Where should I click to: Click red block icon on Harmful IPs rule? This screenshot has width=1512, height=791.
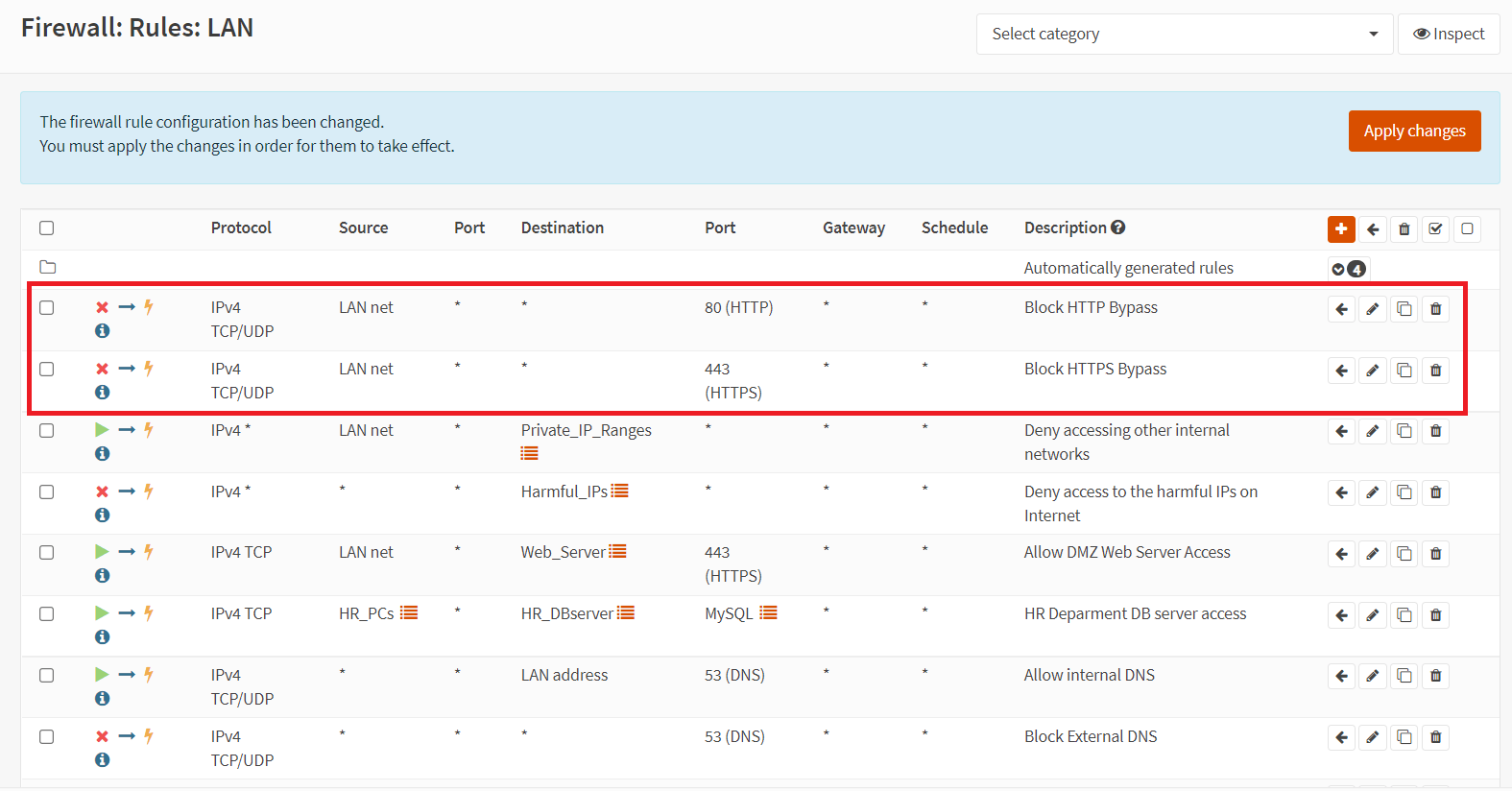click(102, 491)
